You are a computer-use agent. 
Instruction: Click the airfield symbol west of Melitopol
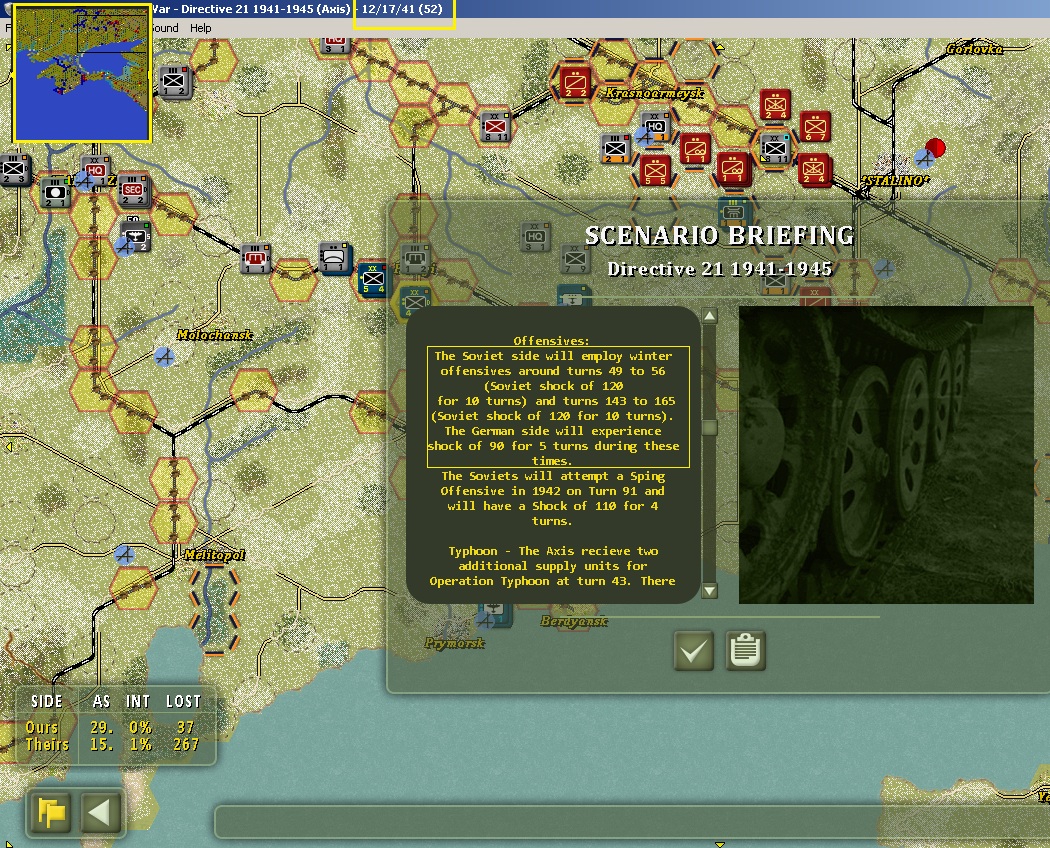click(124, 555)
